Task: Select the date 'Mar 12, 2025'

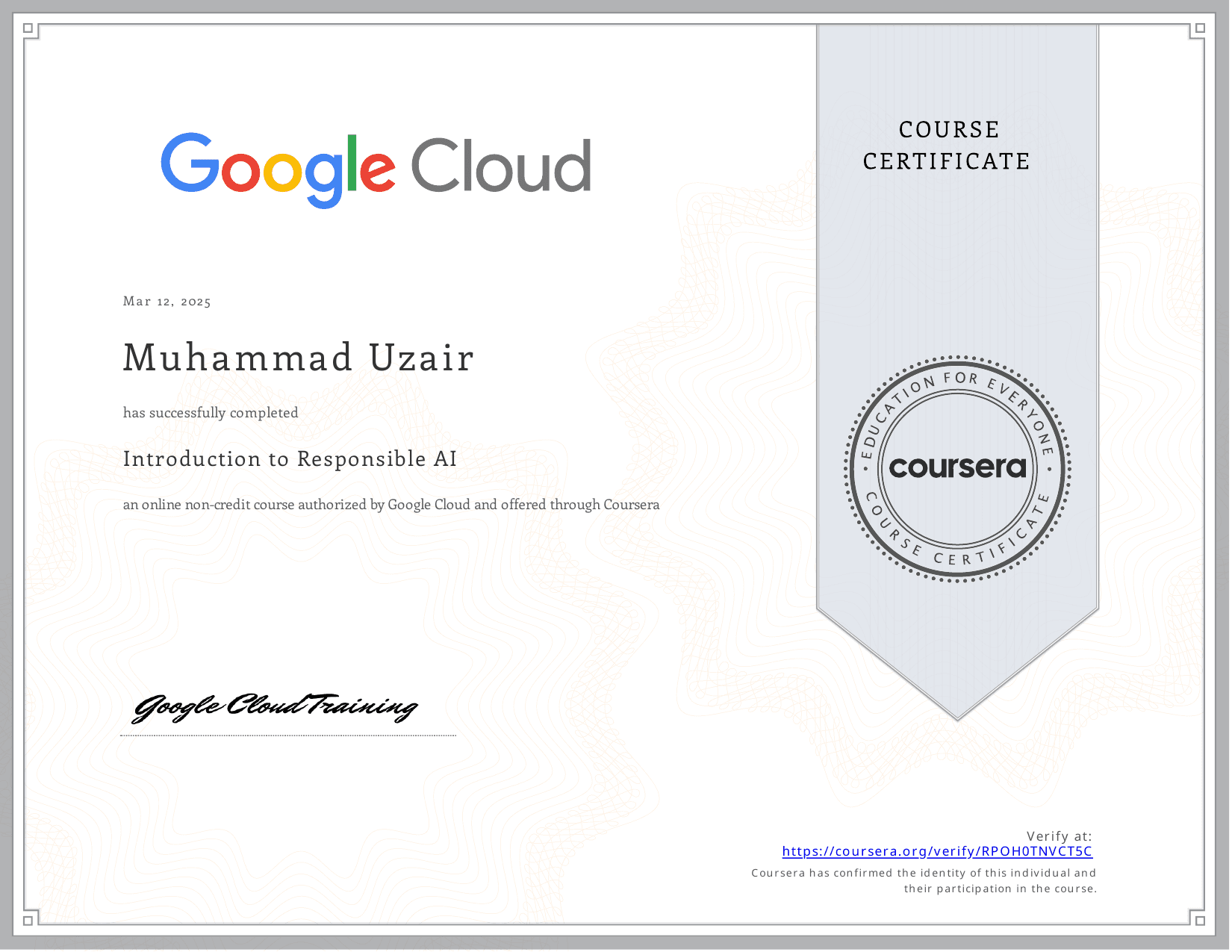Action: pyautogui.click(x=167, y=301)
